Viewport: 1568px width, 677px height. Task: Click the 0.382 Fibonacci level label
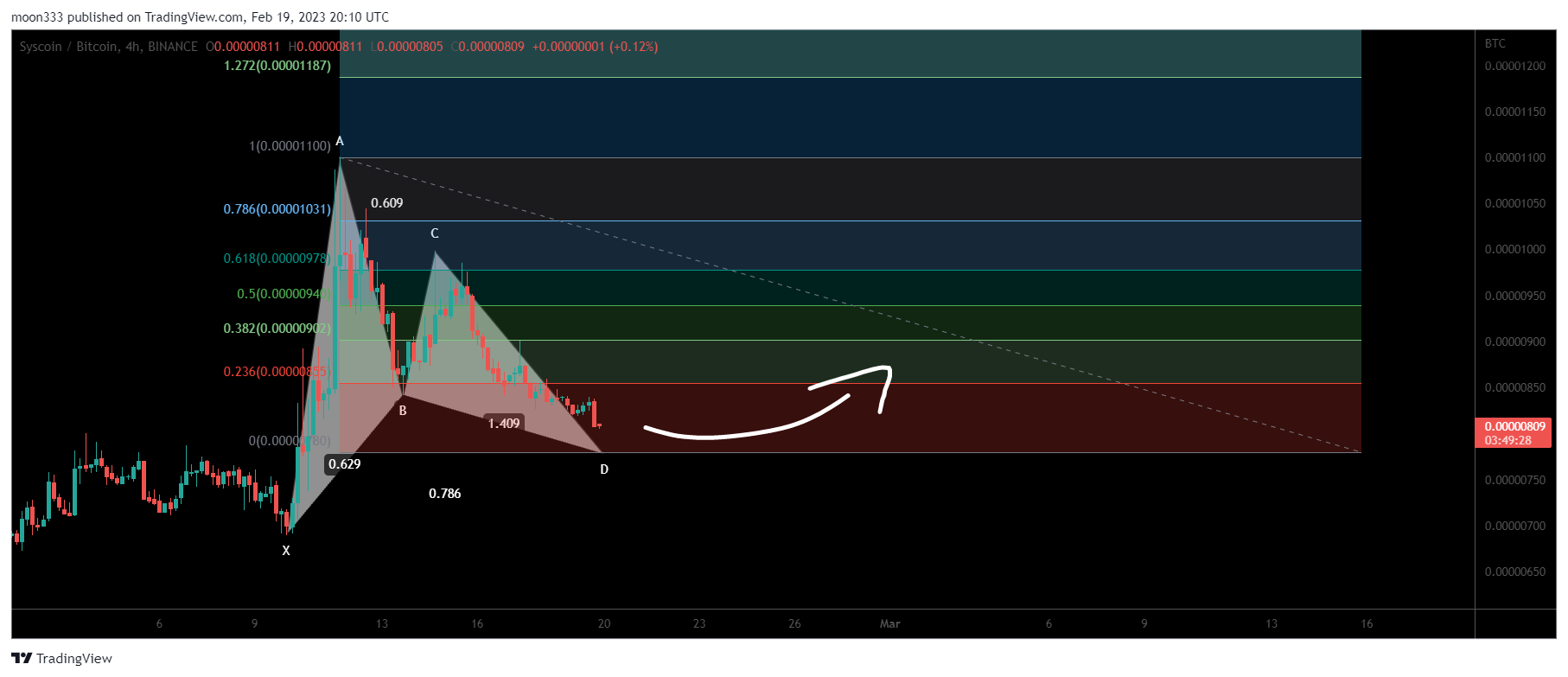point(277,329)
